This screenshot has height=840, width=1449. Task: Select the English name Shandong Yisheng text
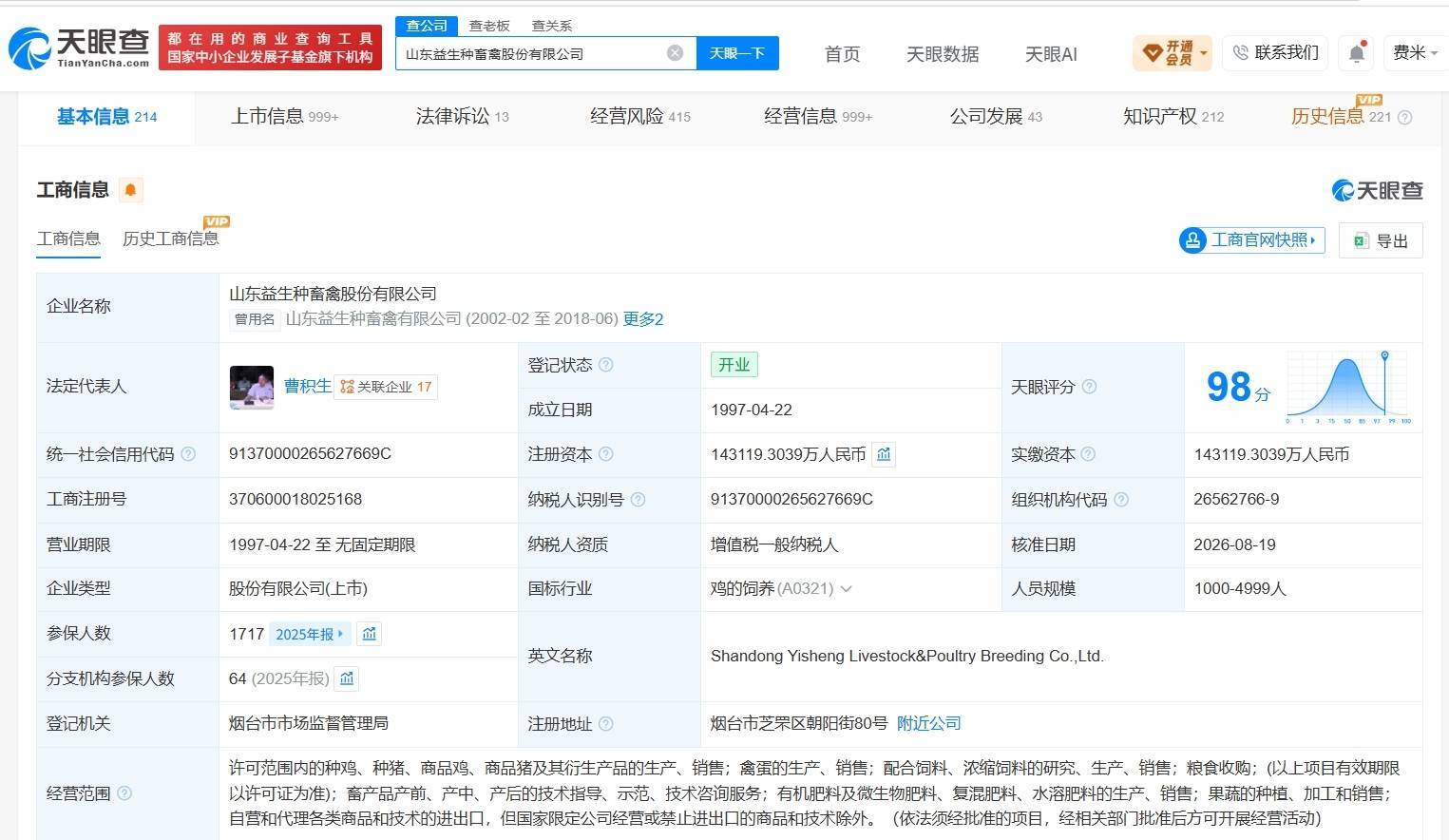tap(907, 657)
